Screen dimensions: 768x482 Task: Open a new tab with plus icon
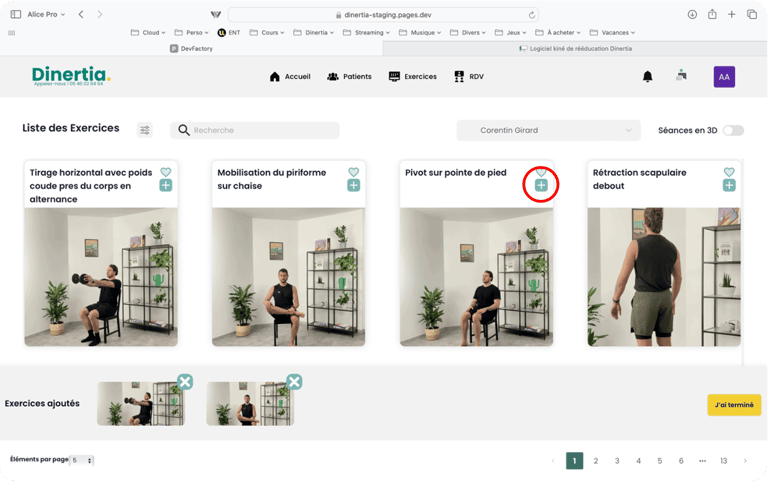tap(732, 14)
